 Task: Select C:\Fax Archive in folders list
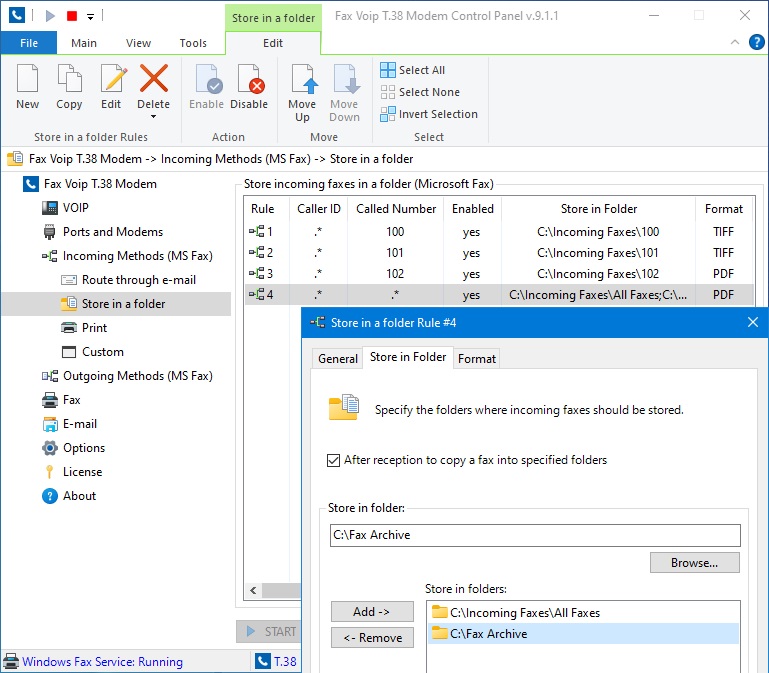[584, 634]
